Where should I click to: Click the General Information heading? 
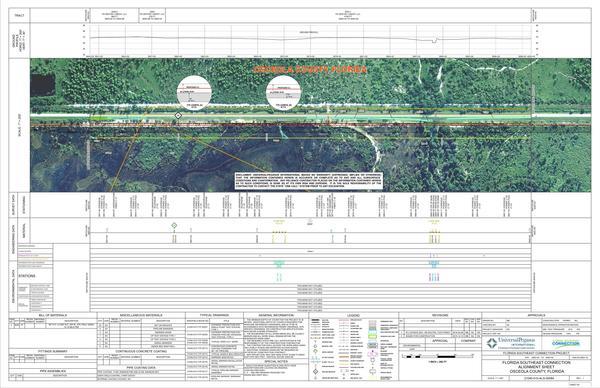tap(276, 315)
